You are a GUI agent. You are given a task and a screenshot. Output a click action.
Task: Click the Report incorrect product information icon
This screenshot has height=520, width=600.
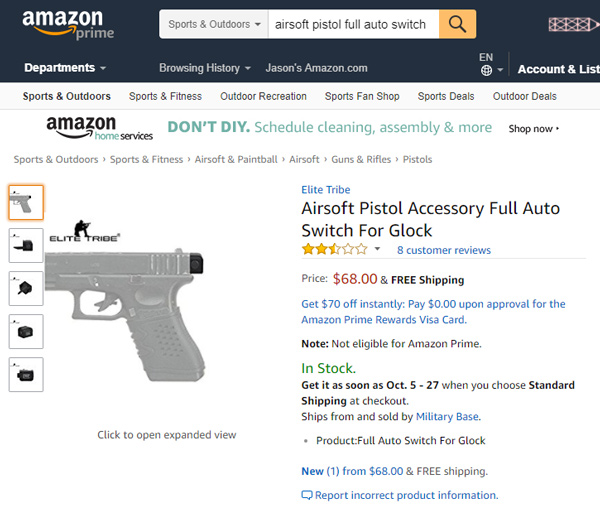307,495
